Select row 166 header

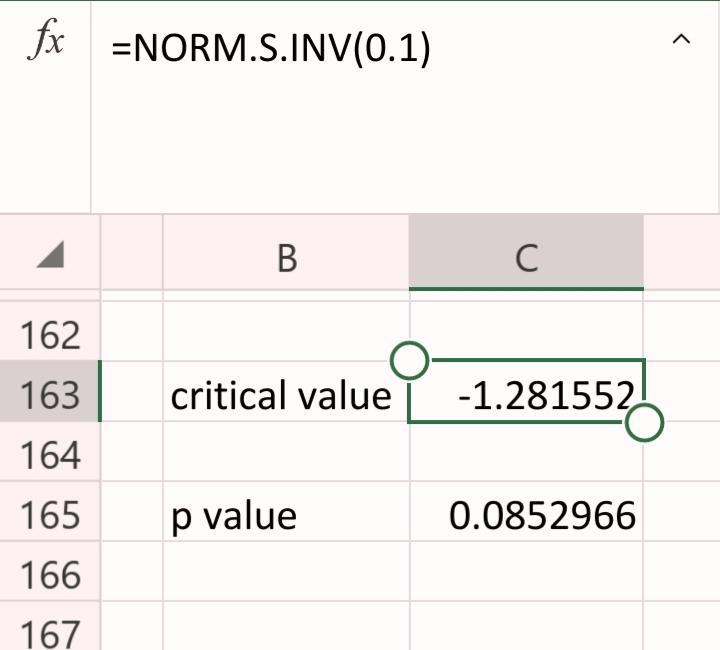click(50, 575)
